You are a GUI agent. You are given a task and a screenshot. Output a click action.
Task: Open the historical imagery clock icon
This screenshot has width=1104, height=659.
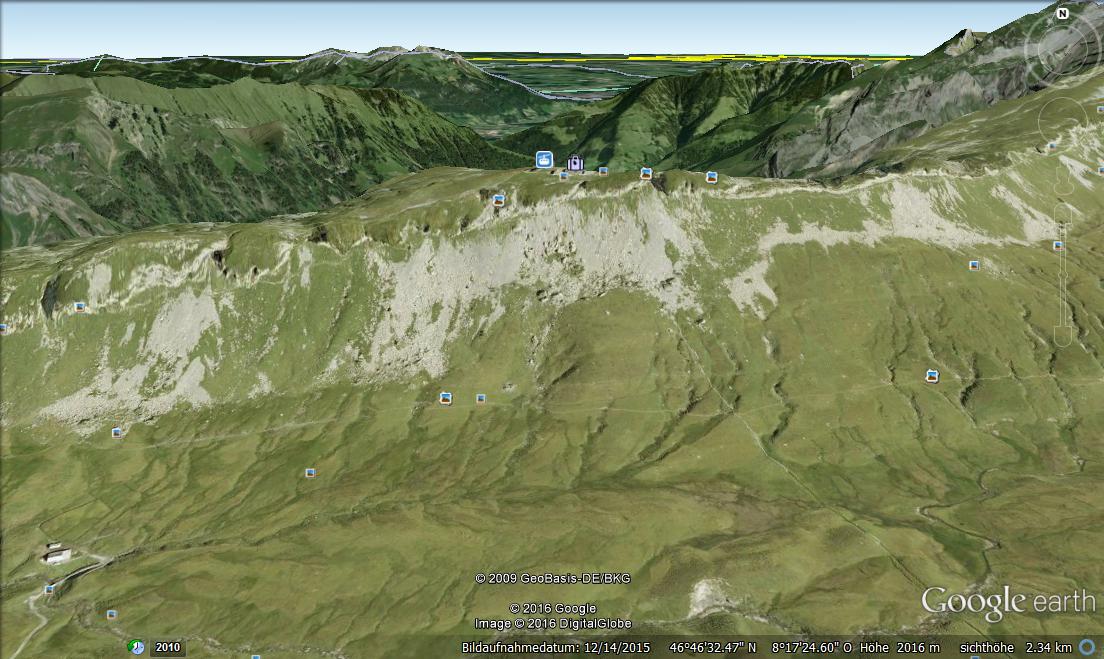(136, 647)
